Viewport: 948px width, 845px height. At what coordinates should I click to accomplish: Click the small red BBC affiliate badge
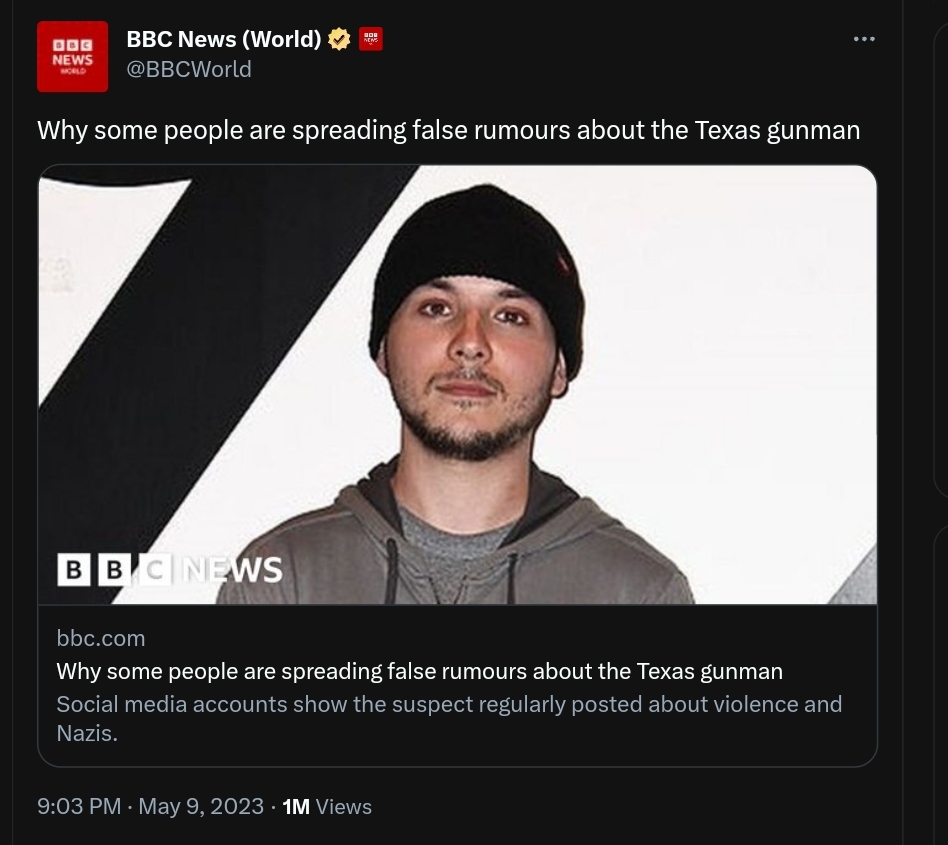371,39
